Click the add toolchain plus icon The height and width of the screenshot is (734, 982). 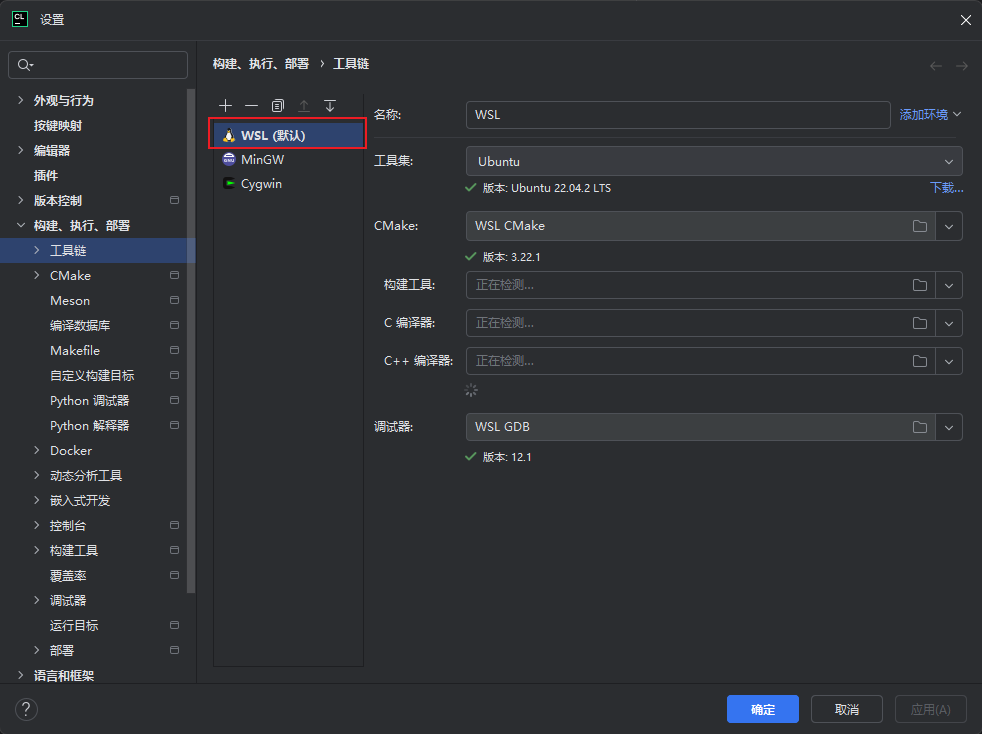click(x=226, y=106)
